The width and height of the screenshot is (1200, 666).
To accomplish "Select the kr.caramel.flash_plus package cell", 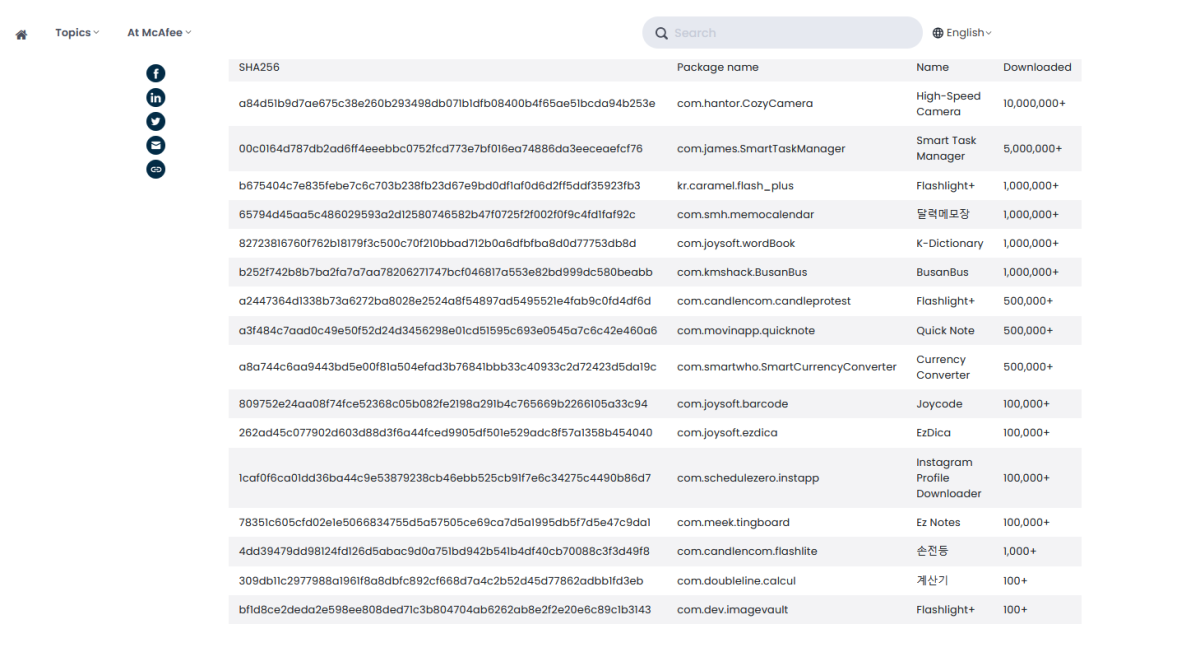I will 734,186.
